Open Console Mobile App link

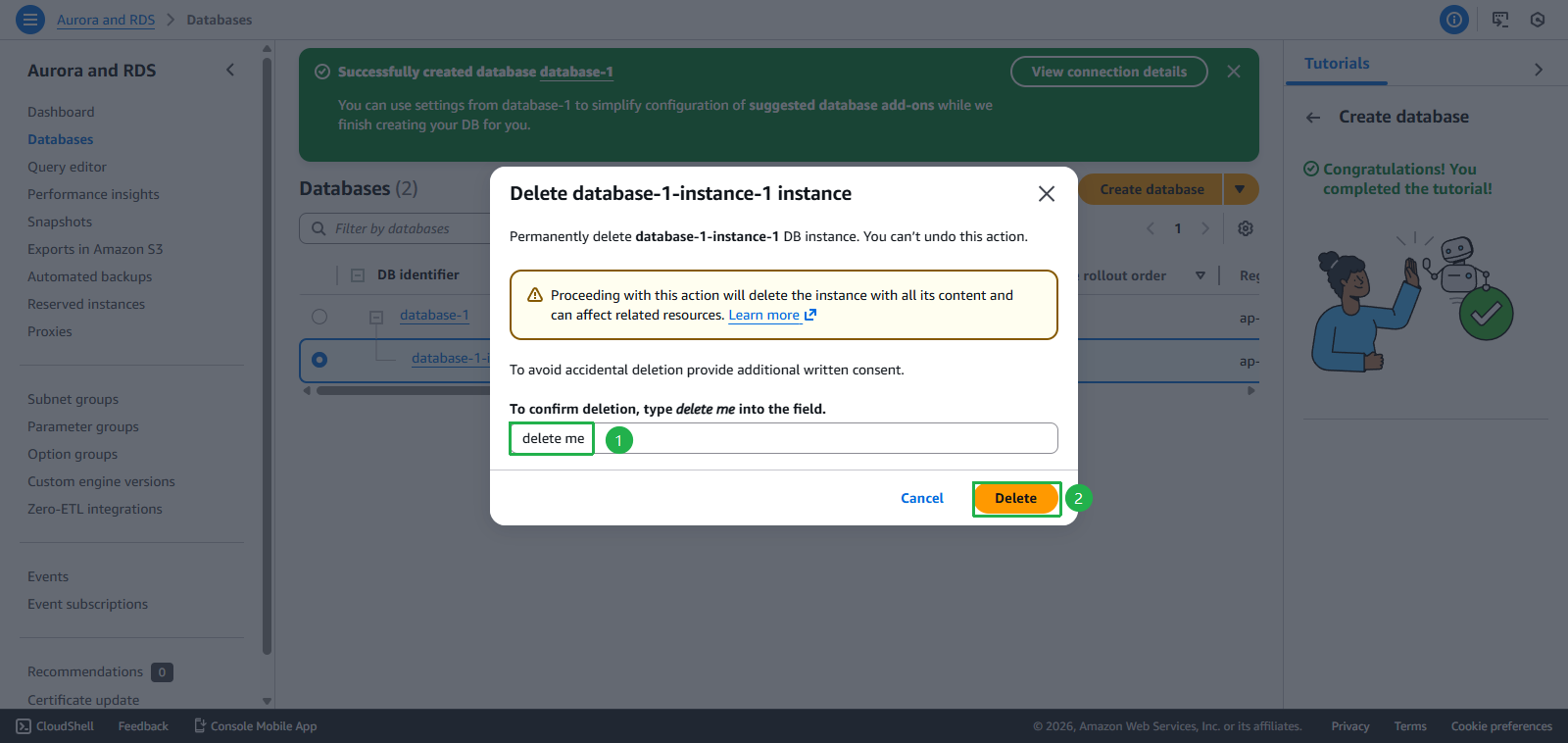point(255,726)
